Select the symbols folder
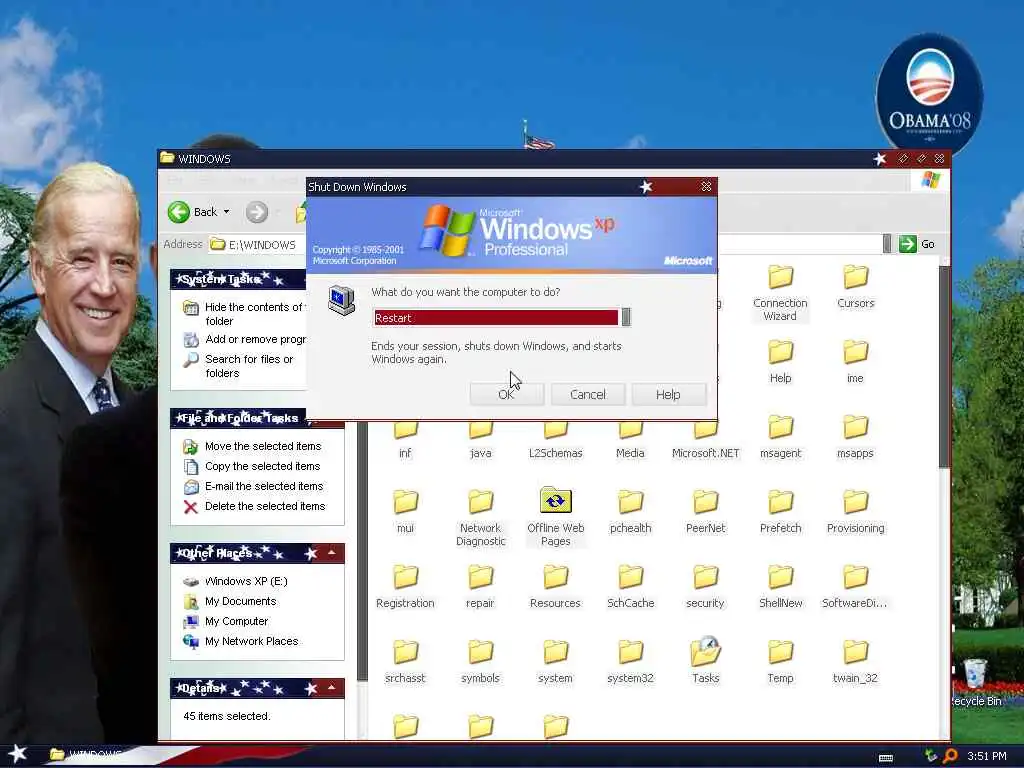Screen dimensions: 1024x768 tap(481, 662)
